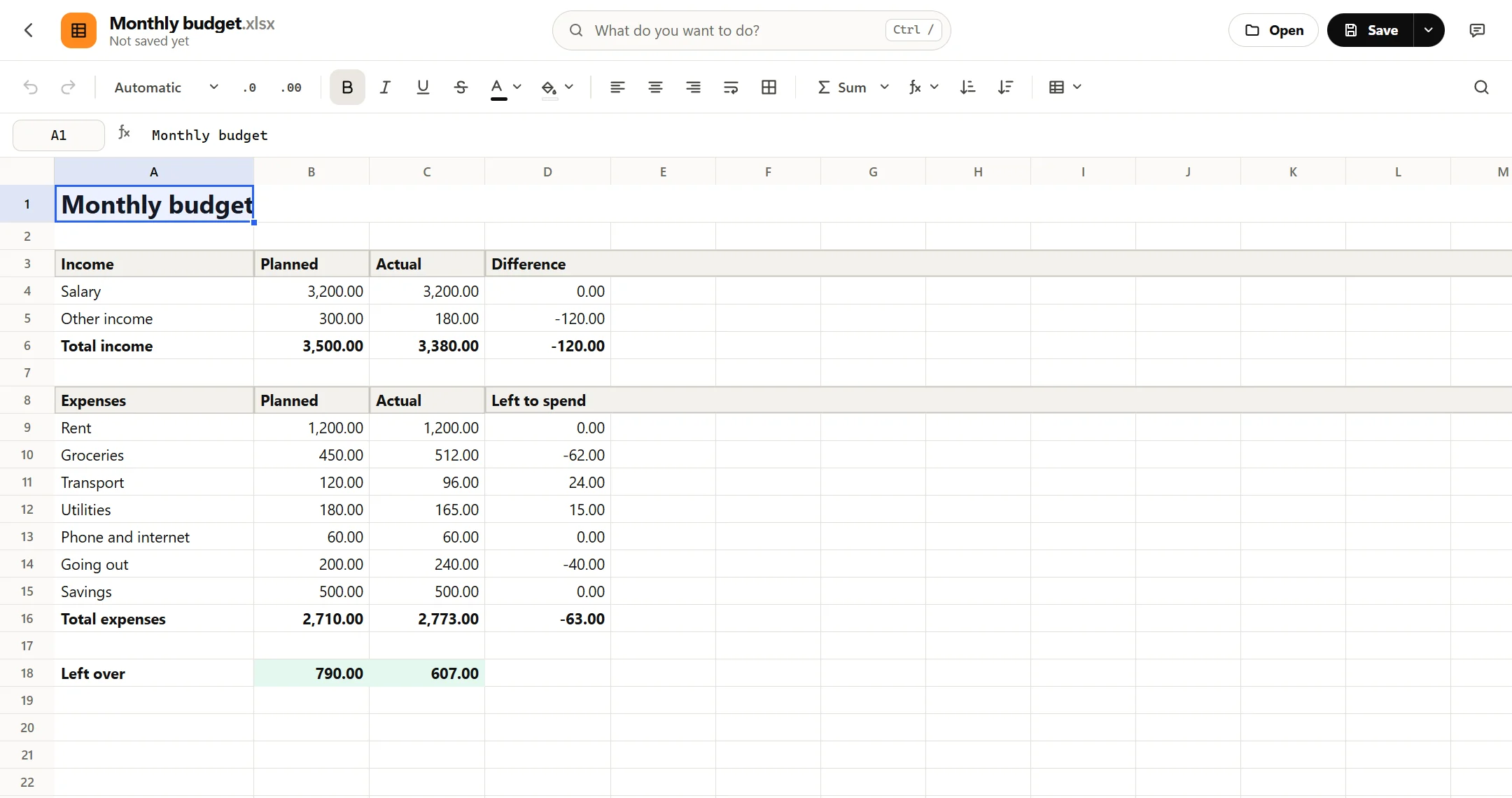Align text right
Screen dimensions: 1512x798
point(693,87)
